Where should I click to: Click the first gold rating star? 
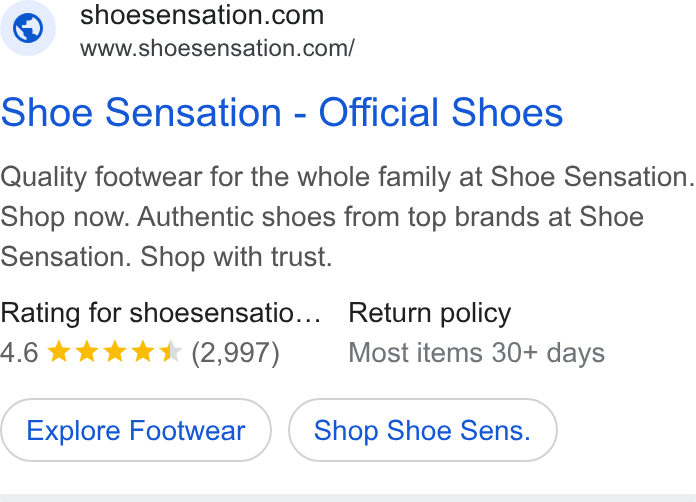pos(59,351)
